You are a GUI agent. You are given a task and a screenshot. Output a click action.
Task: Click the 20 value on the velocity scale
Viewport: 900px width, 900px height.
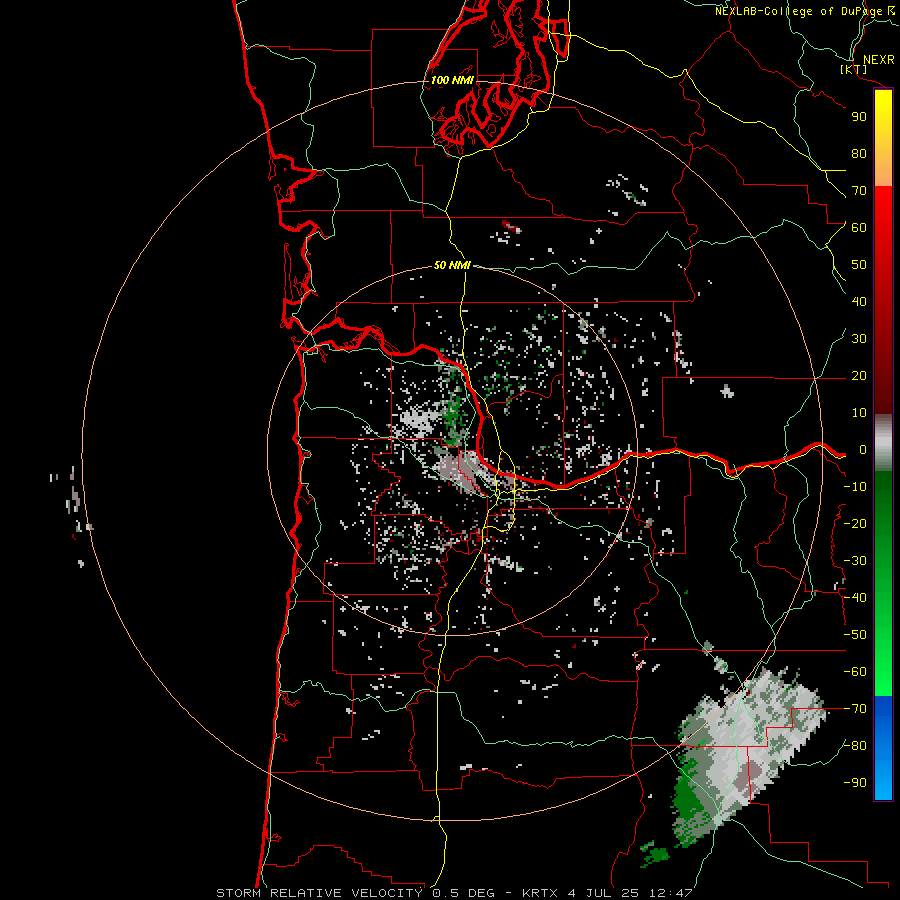coord(859,375)
